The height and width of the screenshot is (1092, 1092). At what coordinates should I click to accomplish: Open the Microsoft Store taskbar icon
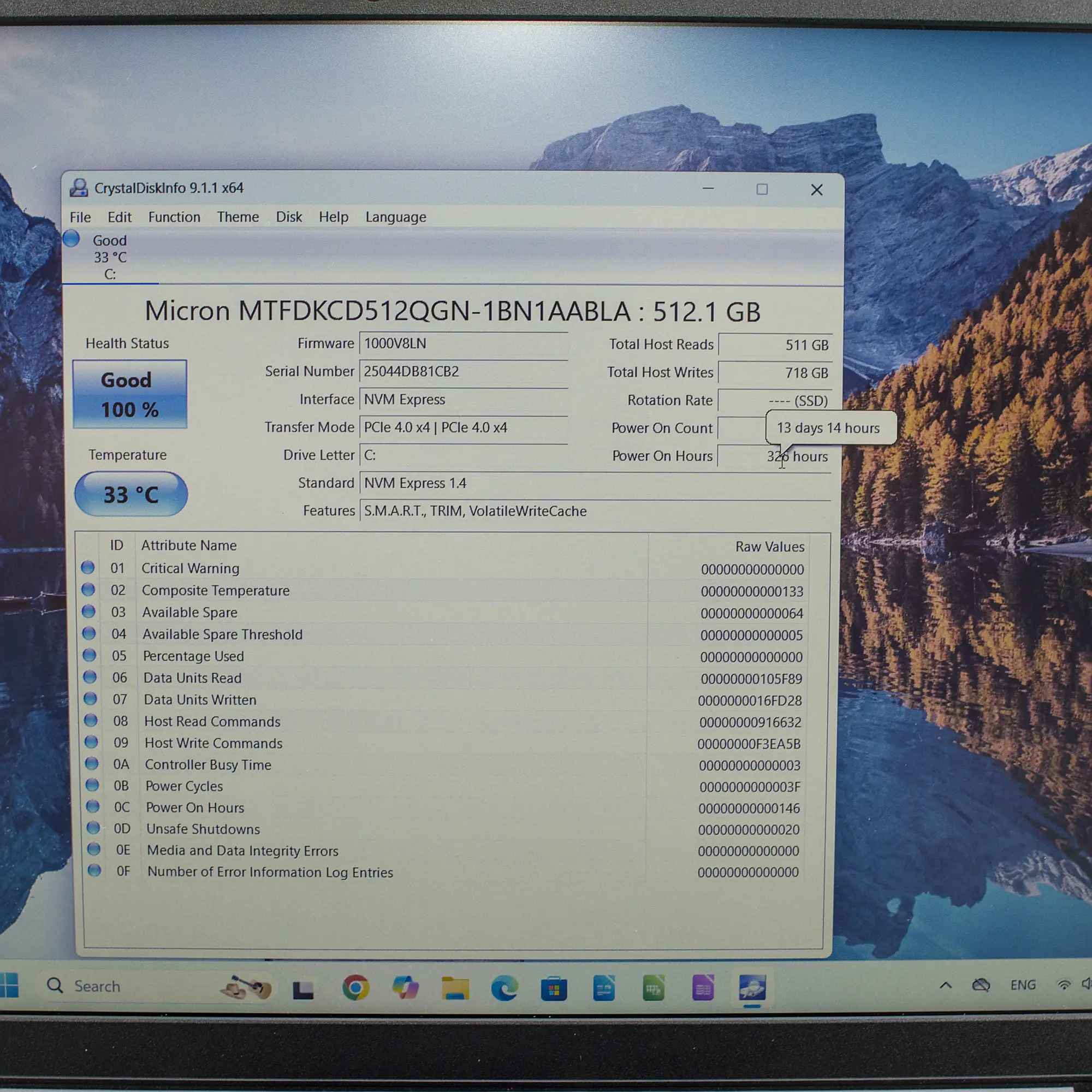(x=554, y=989)
